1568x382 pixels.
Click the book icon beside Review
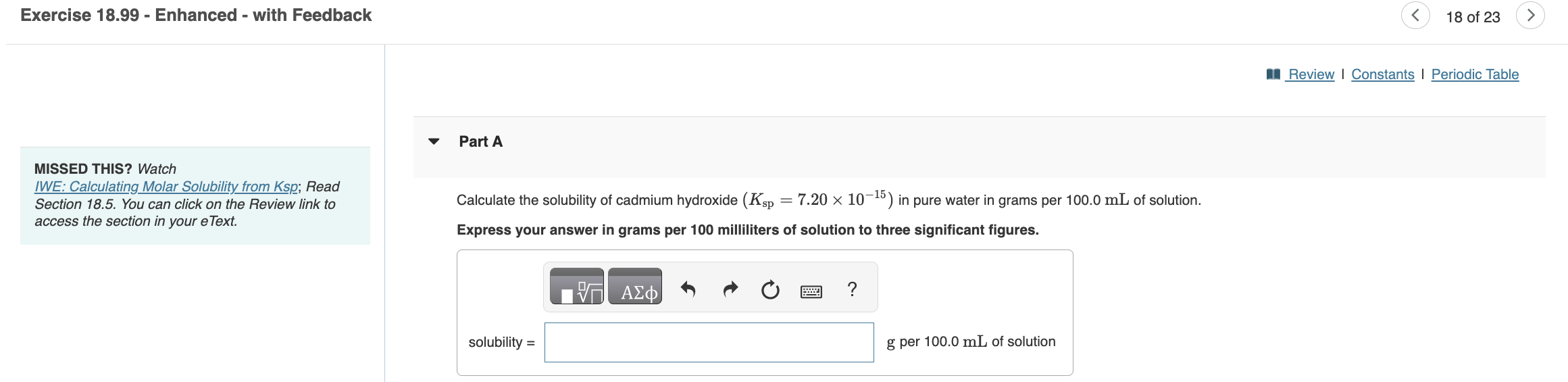[x=1273, y=74]
